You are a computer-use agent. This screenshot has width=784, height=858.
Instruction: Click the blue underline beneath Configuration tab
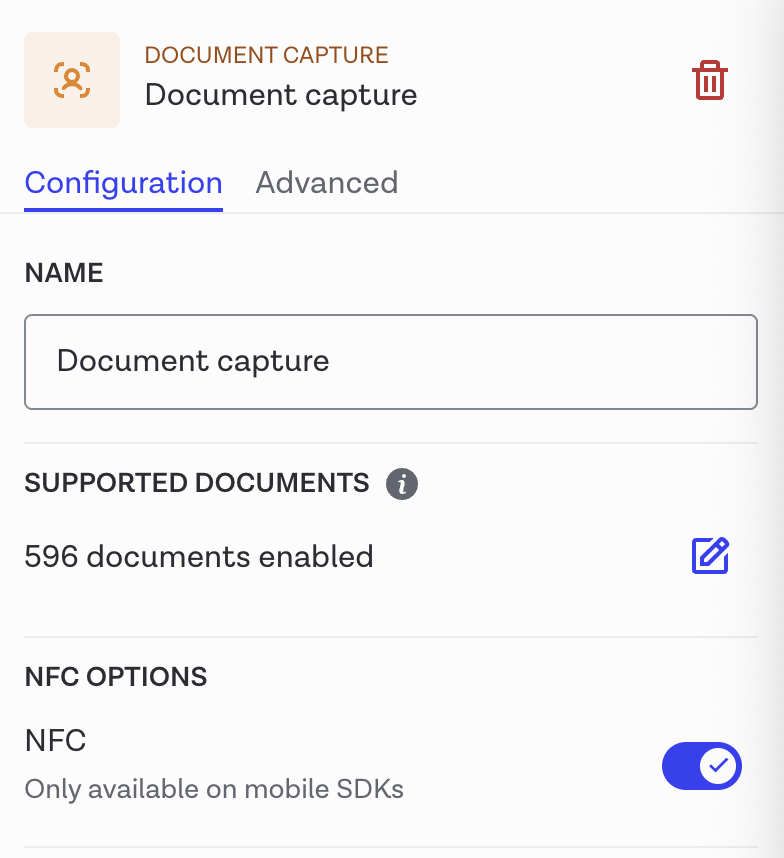pos(123,209)
